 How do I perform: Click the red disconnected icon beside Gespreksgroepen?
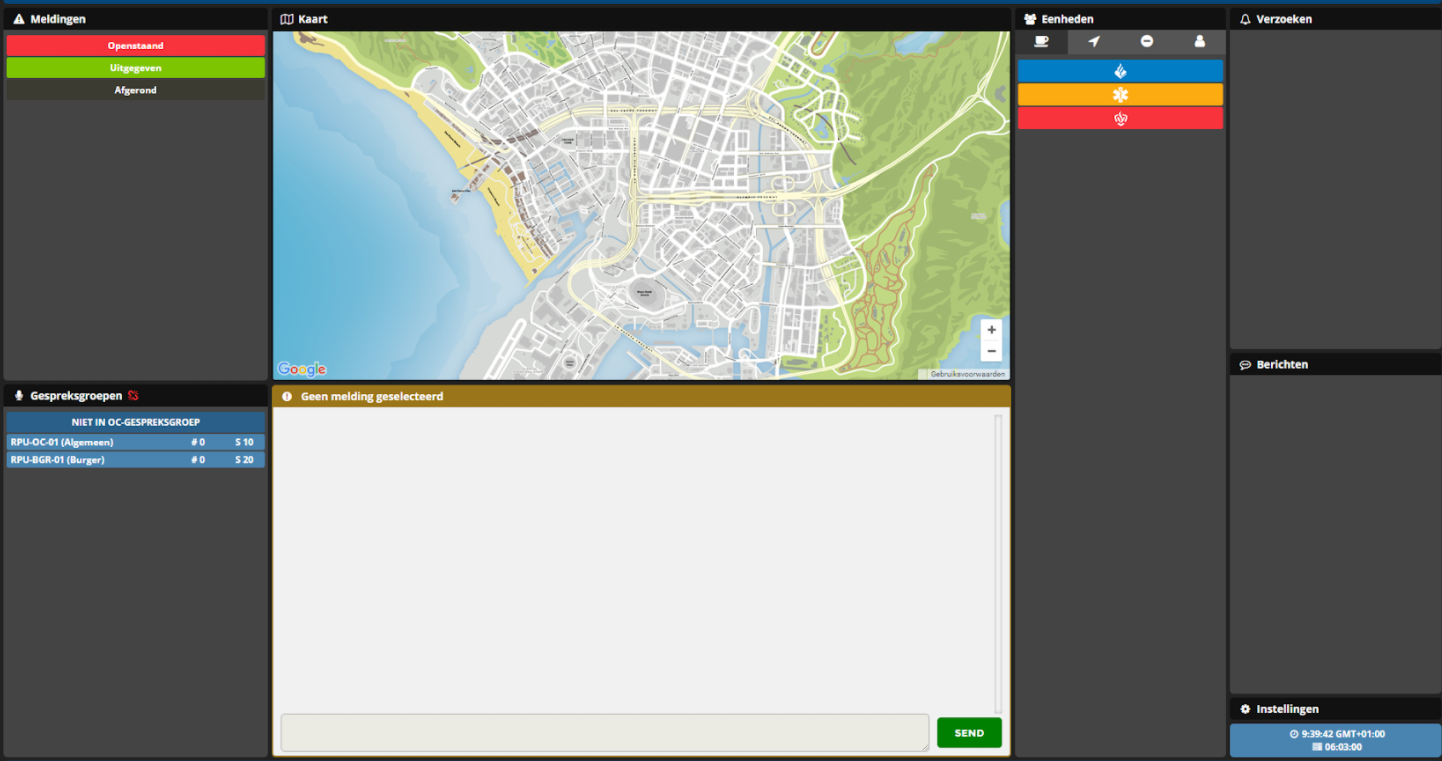(x=133, y=396)
